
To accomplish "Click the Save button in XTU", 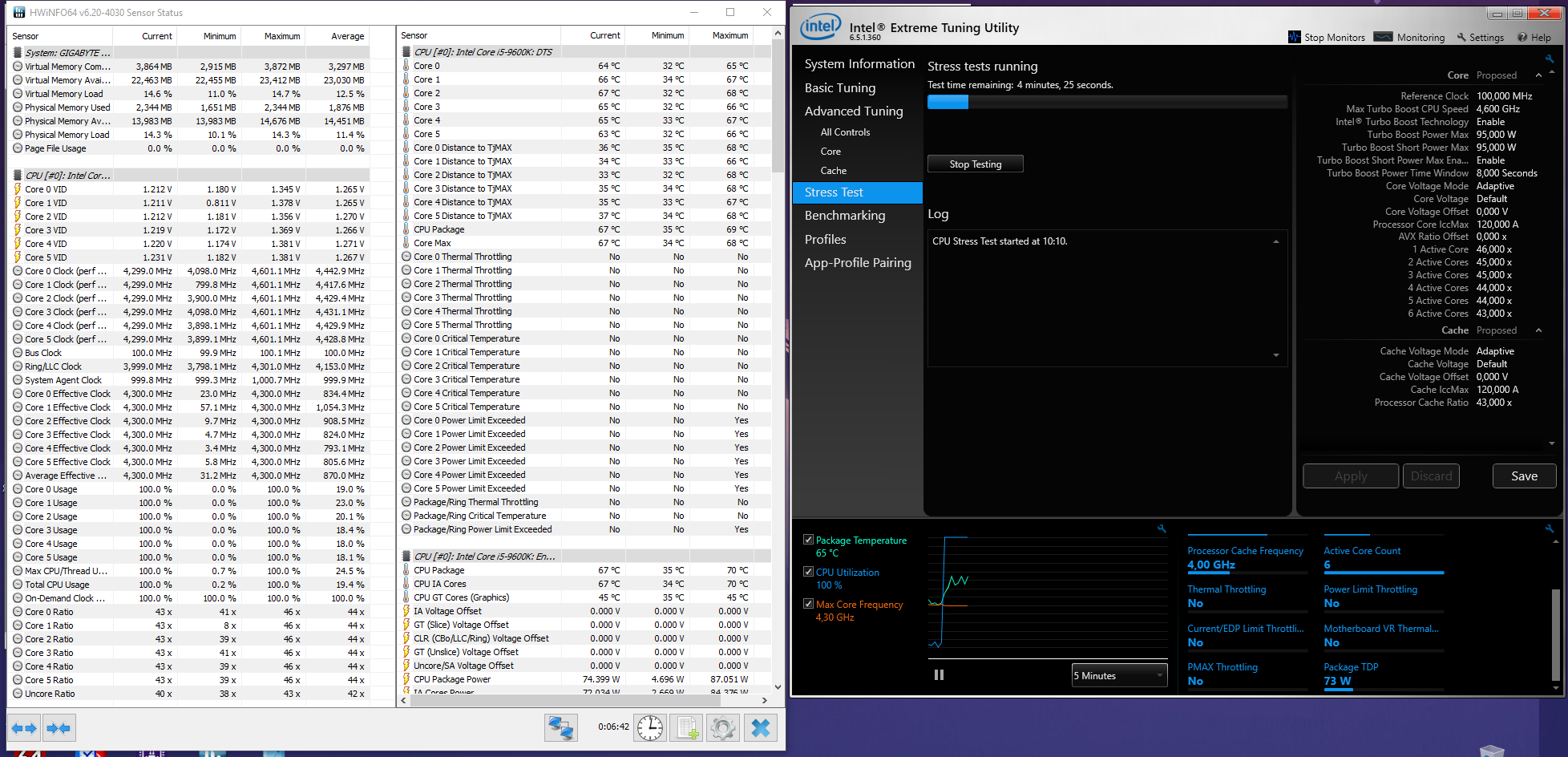I will [x=1524, y=476].
